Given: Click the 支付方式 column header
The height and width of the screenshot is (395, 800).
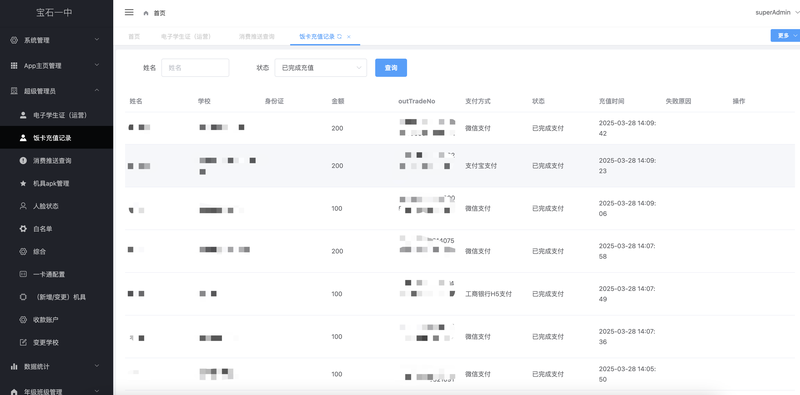Looking at the screenshot, I should (478, 101).
